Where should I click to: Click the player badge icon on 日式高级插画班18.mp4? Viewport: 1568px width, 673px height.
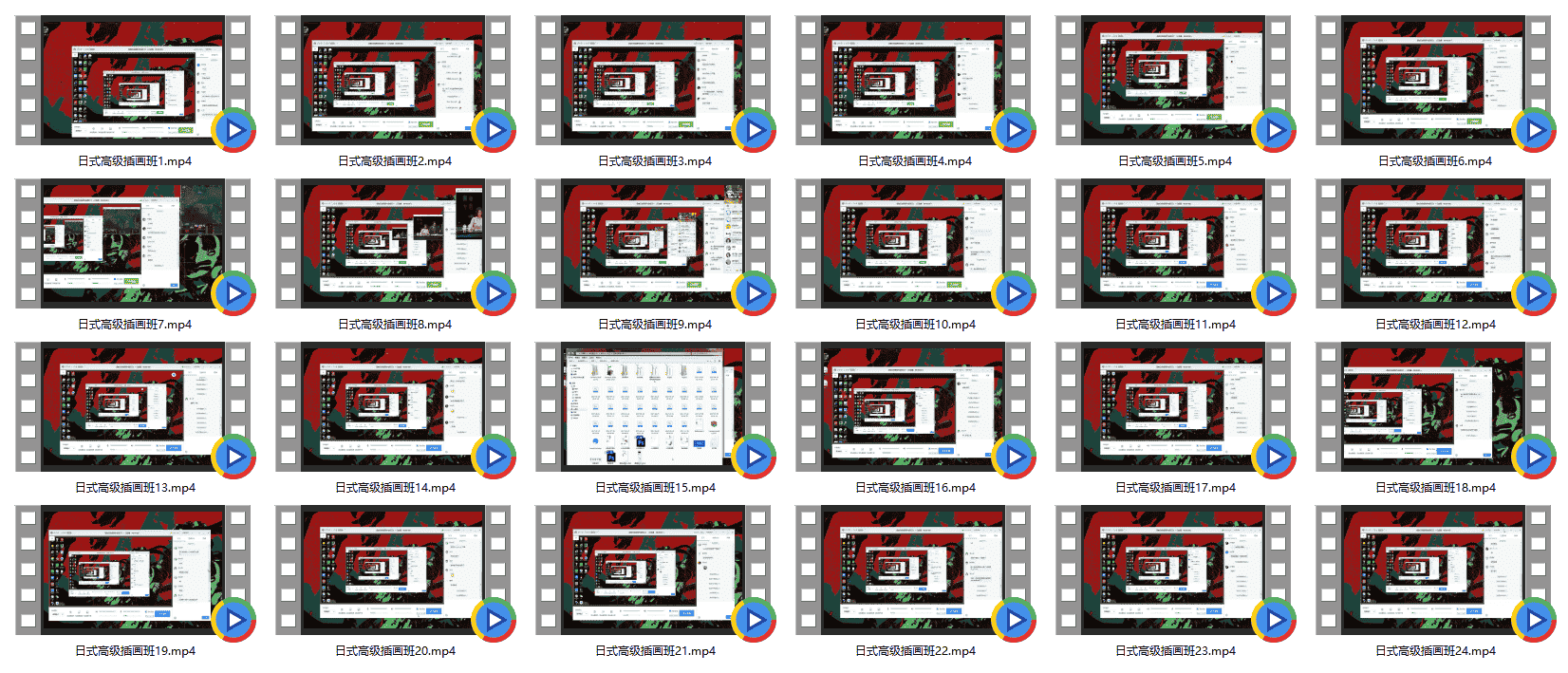(x=1534, y=457)
